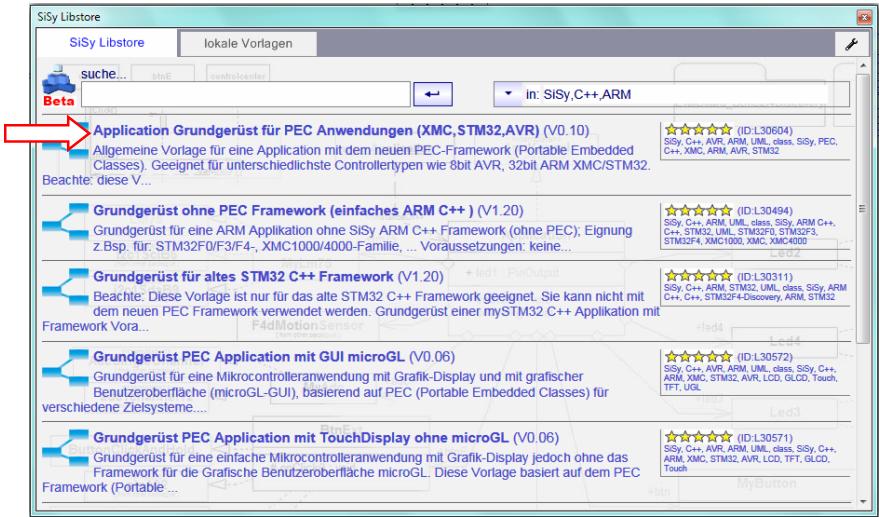Click description 'Allgemeine Vorlage für eine Application'
This screenshot has height=517, width=879.
348,165
